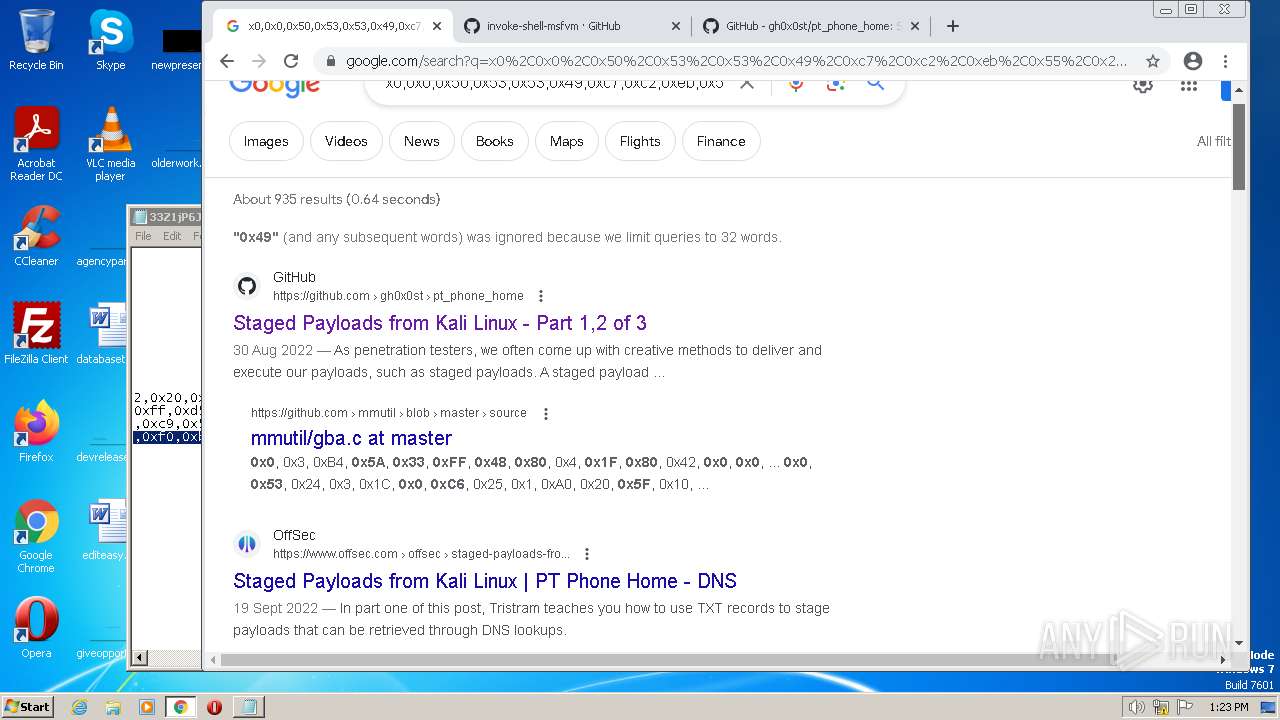Close the invoke-shell-msfvm GitHub tab
Image resolution: width=1280 pixels, height=720 pixels.
[676, 26]
